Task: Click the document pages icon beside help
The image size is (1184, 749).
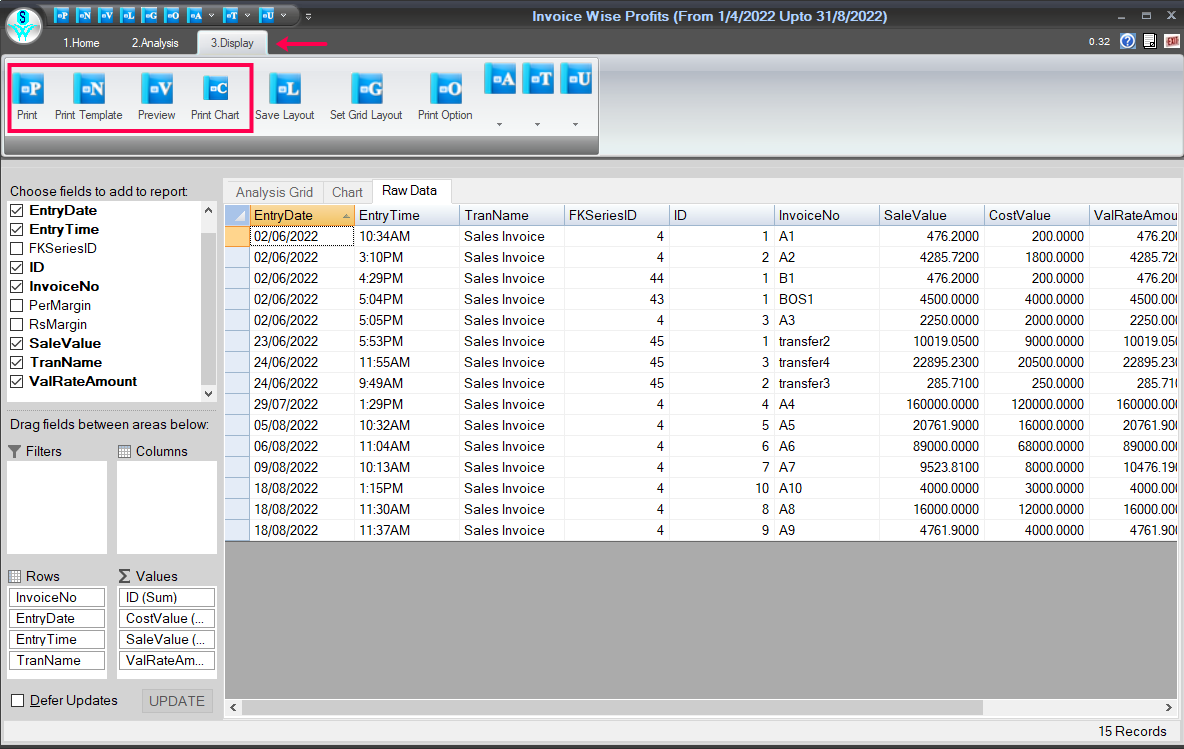Action: 1150,41
